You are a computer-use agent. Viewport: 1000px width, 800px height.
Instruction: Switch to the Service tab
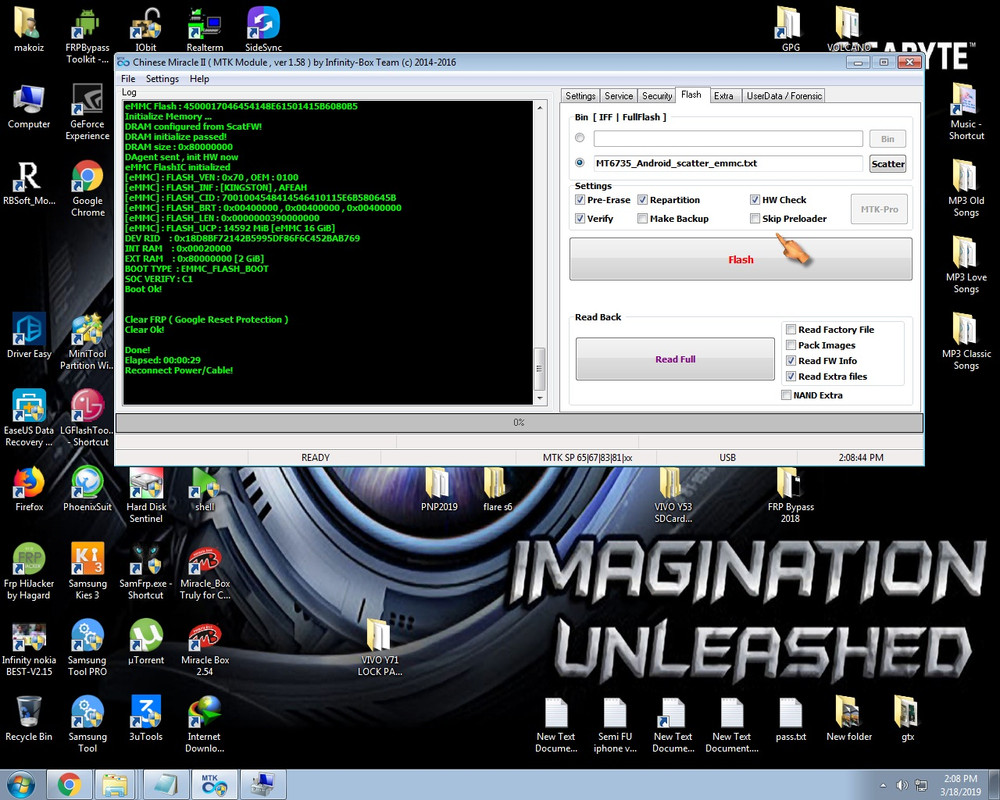click(x=618, y=96)
